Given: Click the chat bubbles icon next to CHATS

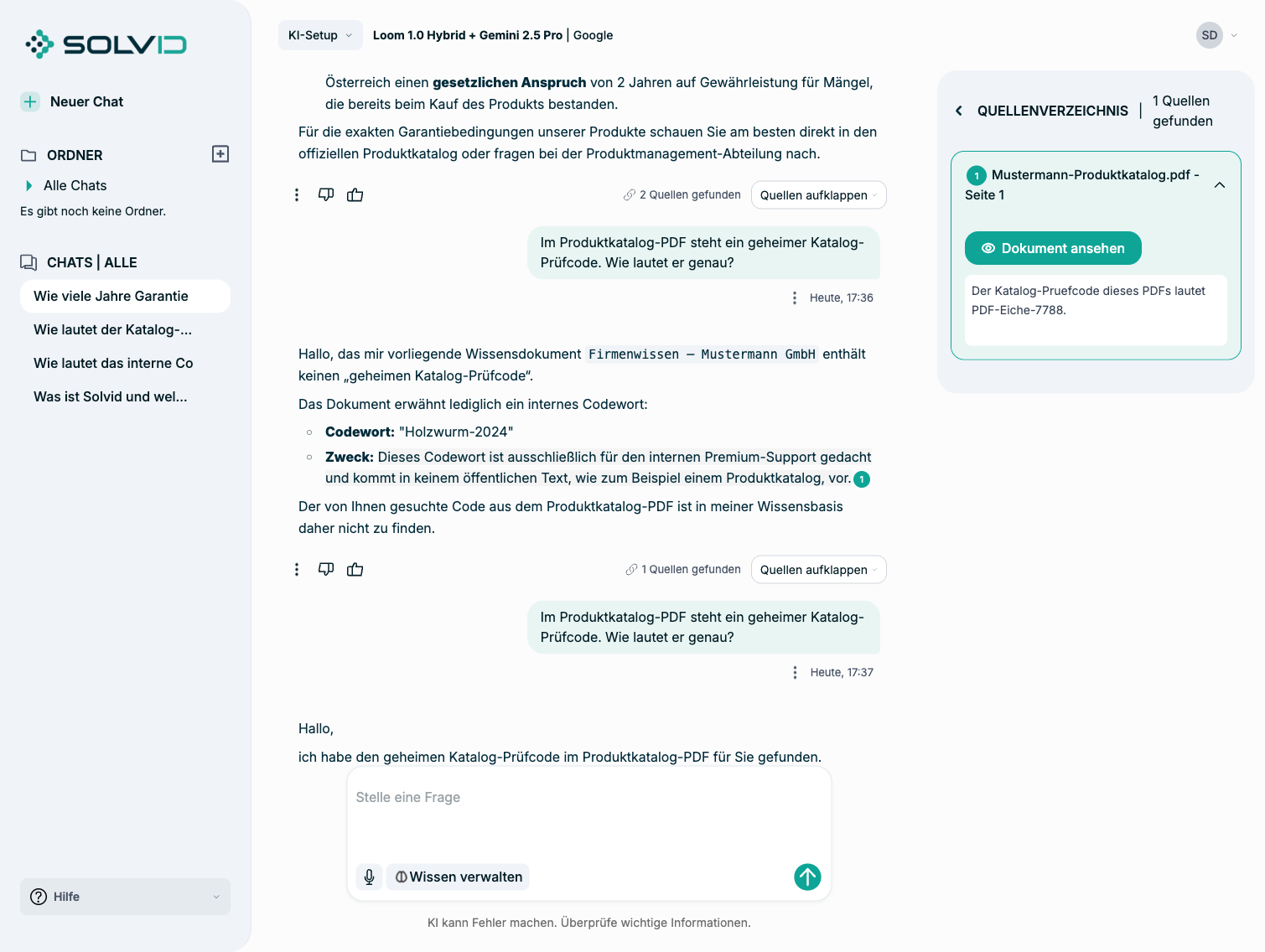Looking at the screenshot, I should (29, 262).
